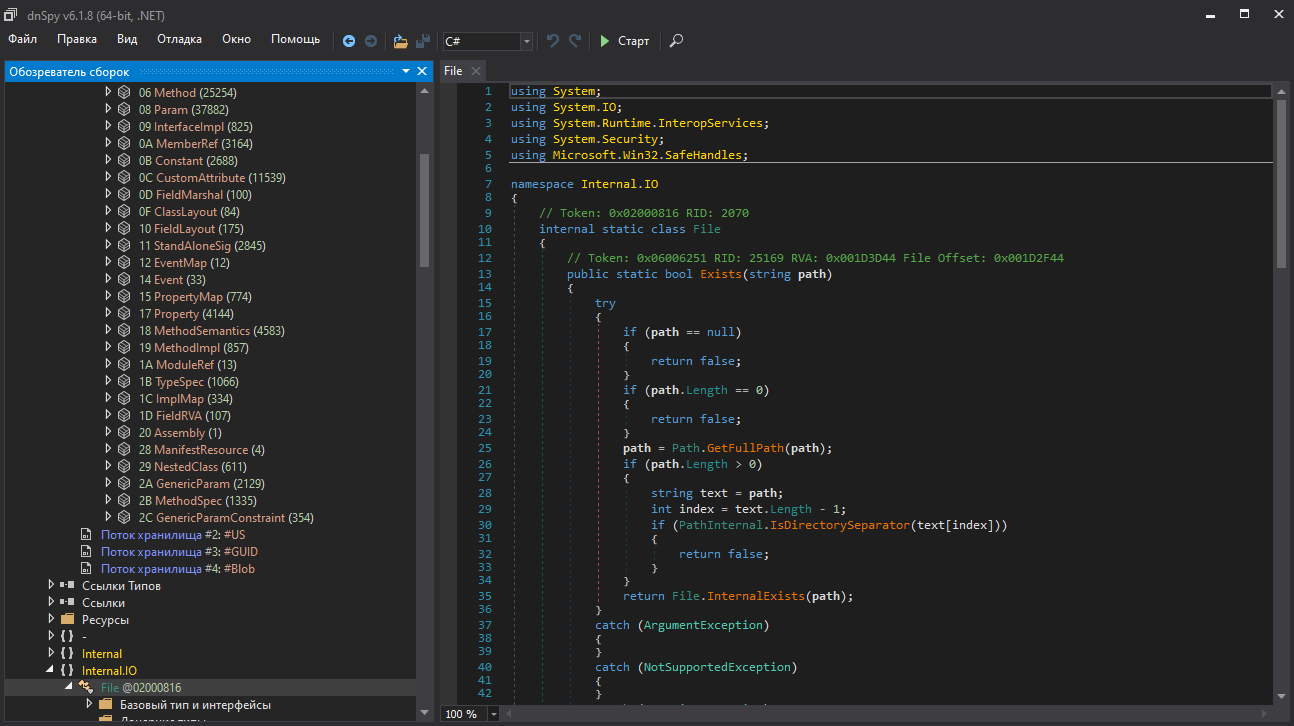Viewport: 1294px width, 726px height.
Task: Click the 0B Constant table icon
Action: coord(125,161)
